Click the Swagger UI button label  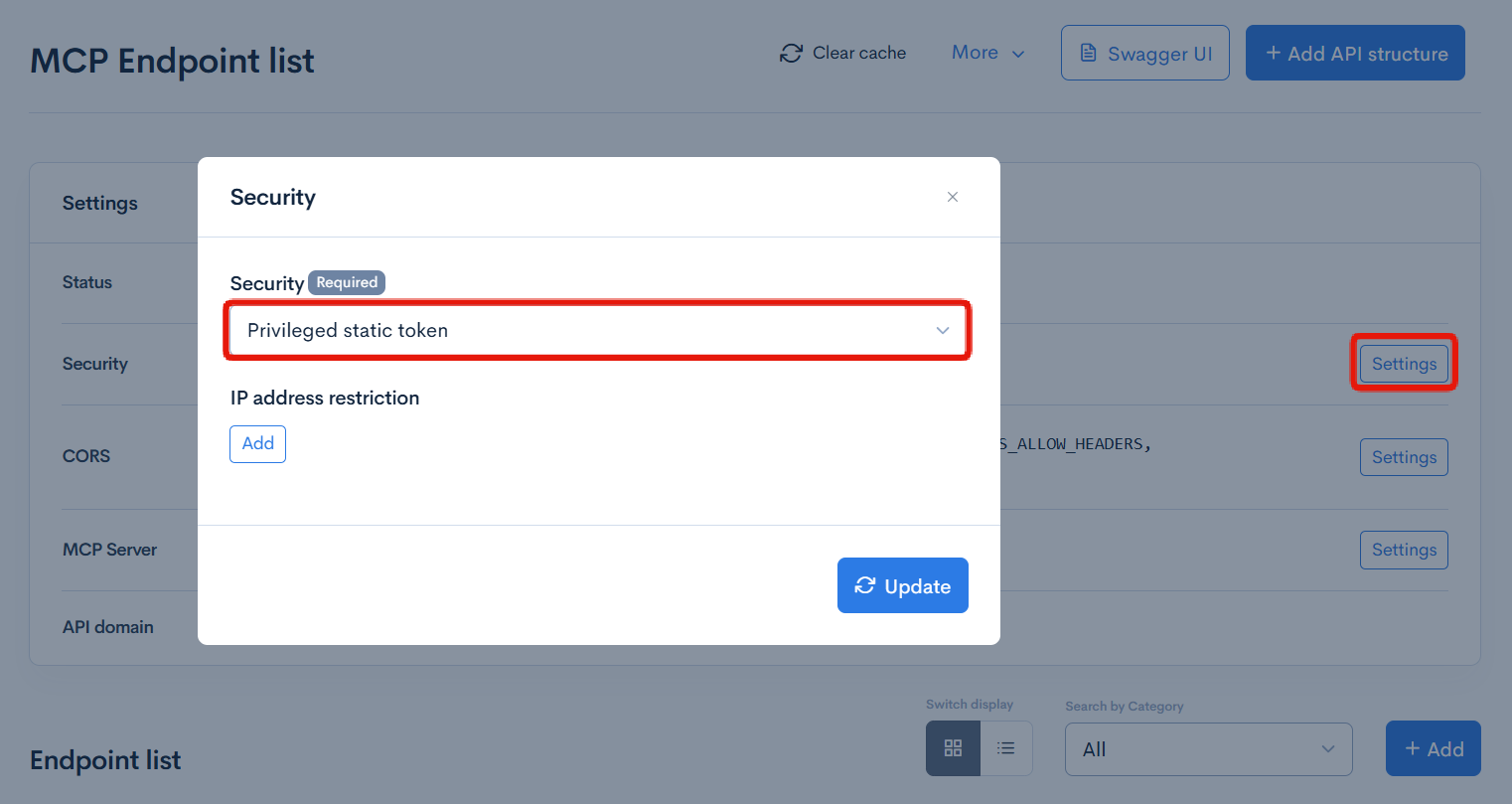(x=1159, y=54)
